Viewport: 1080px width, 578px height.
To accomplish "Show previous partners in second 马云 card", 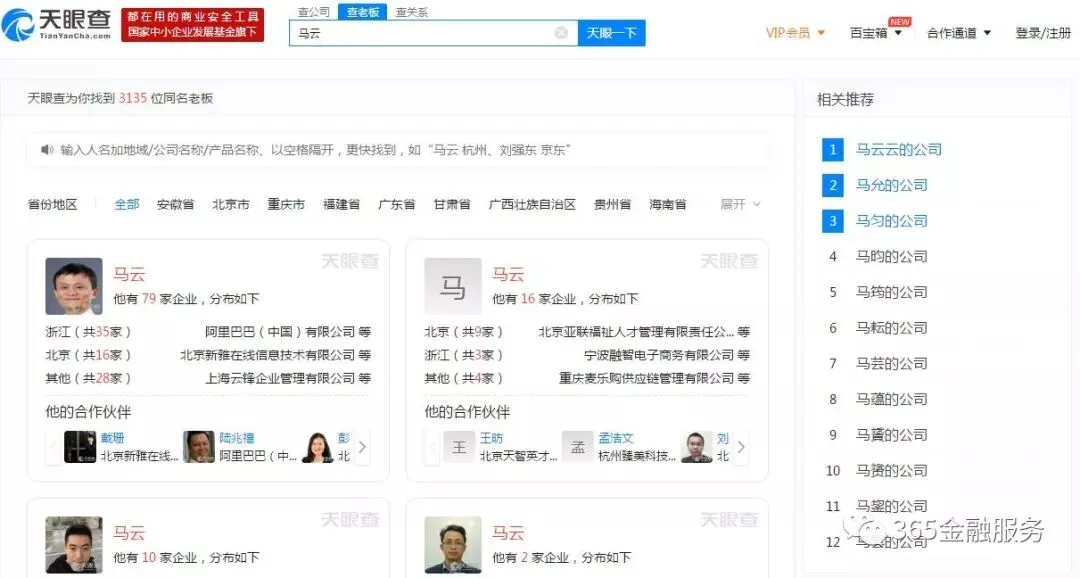I will point(433,447).
